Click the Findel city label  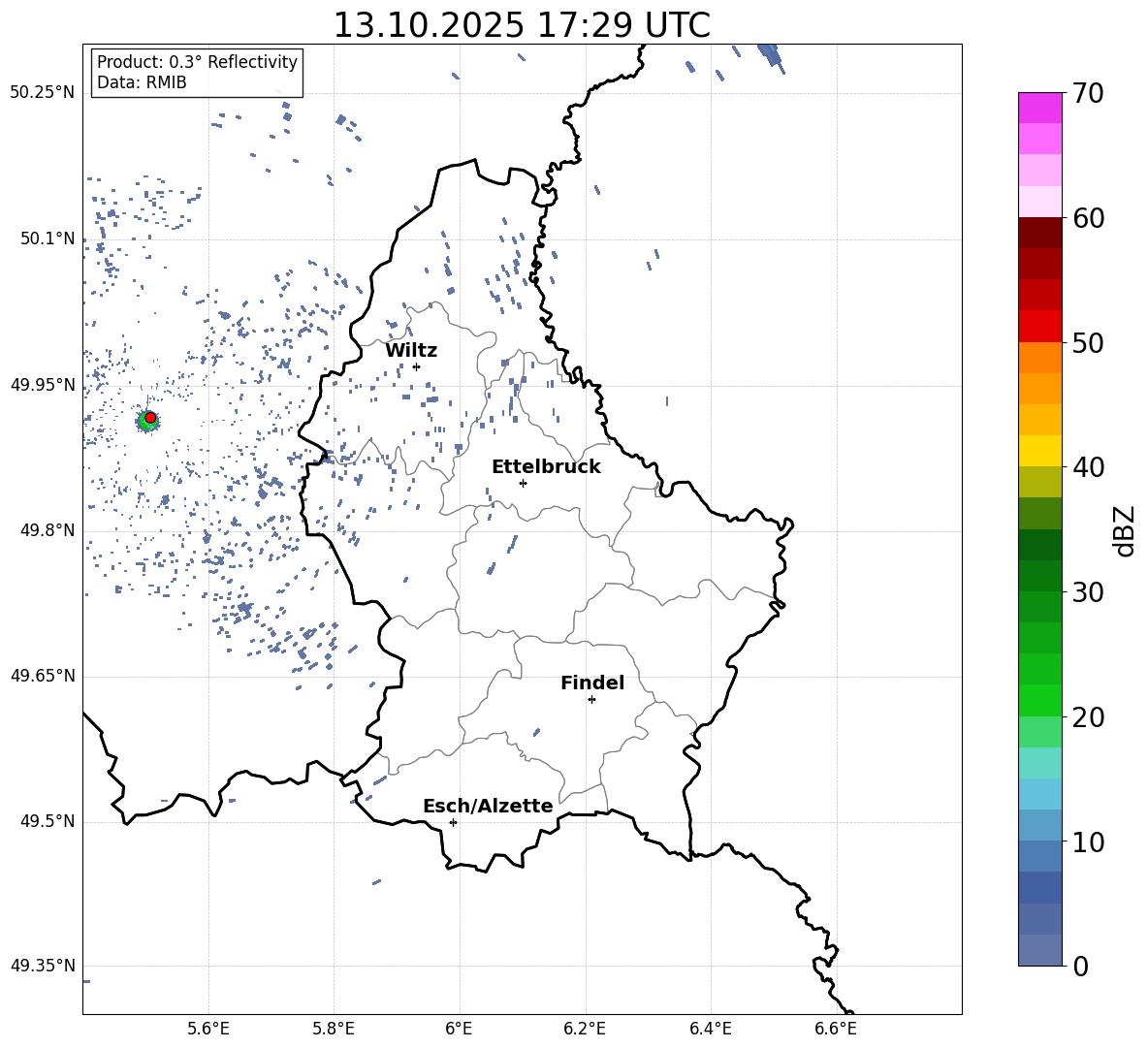pyautogui.click(x=592, y=683)
